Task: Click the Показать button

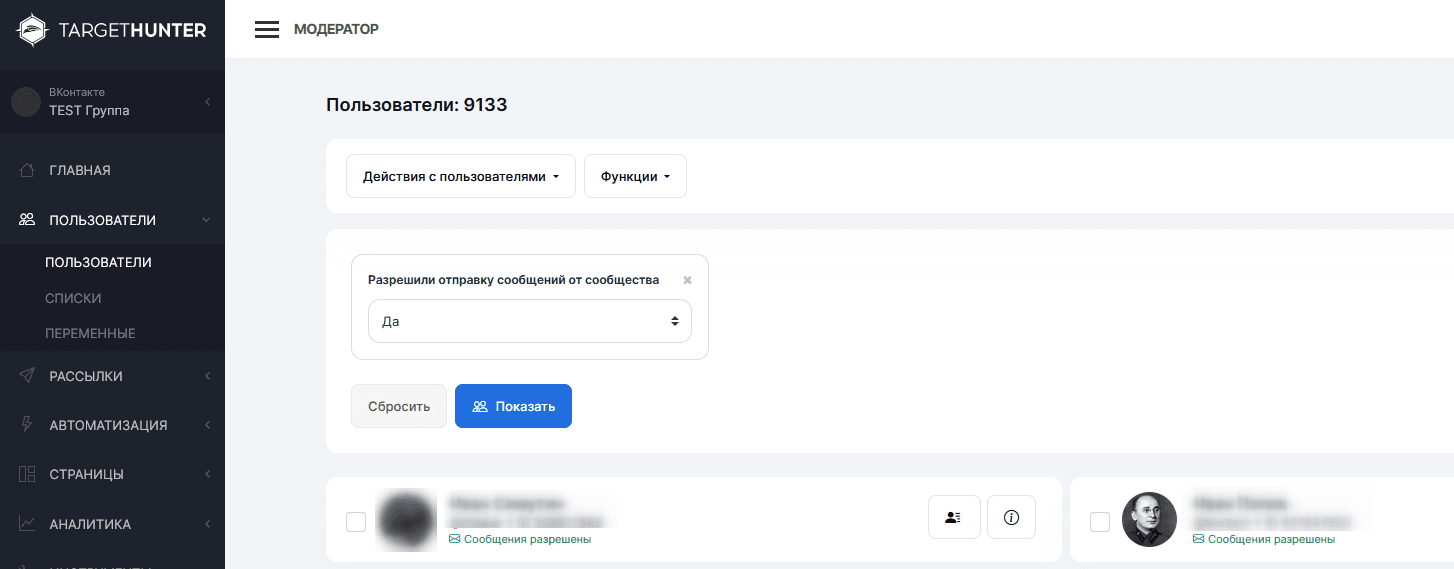Action: coord(513,406)
